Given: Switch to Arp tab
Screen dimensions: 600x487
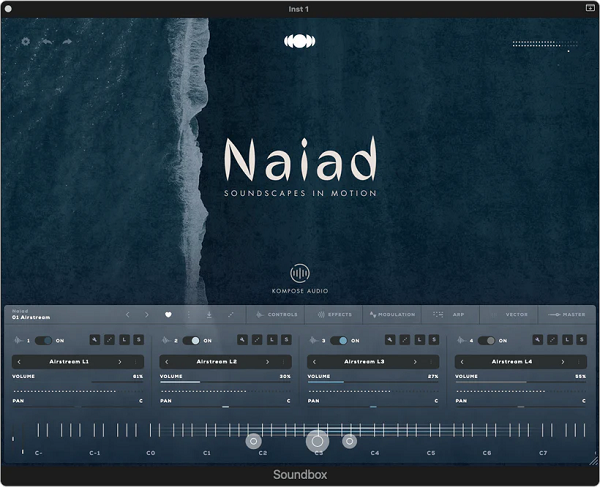Looking at the screenshot, I should 450,314.
